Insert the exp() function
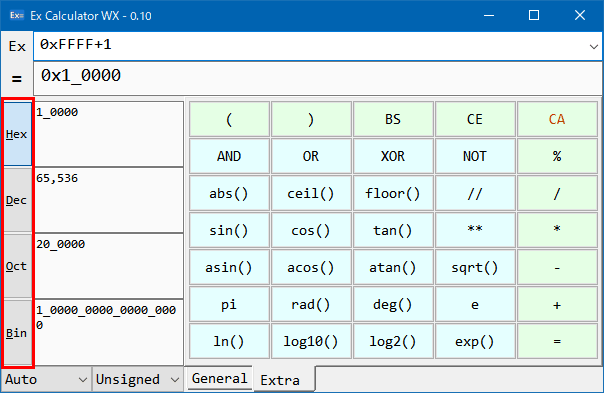The width and height of the screenshot is (604, 393). tap(475, 341)
